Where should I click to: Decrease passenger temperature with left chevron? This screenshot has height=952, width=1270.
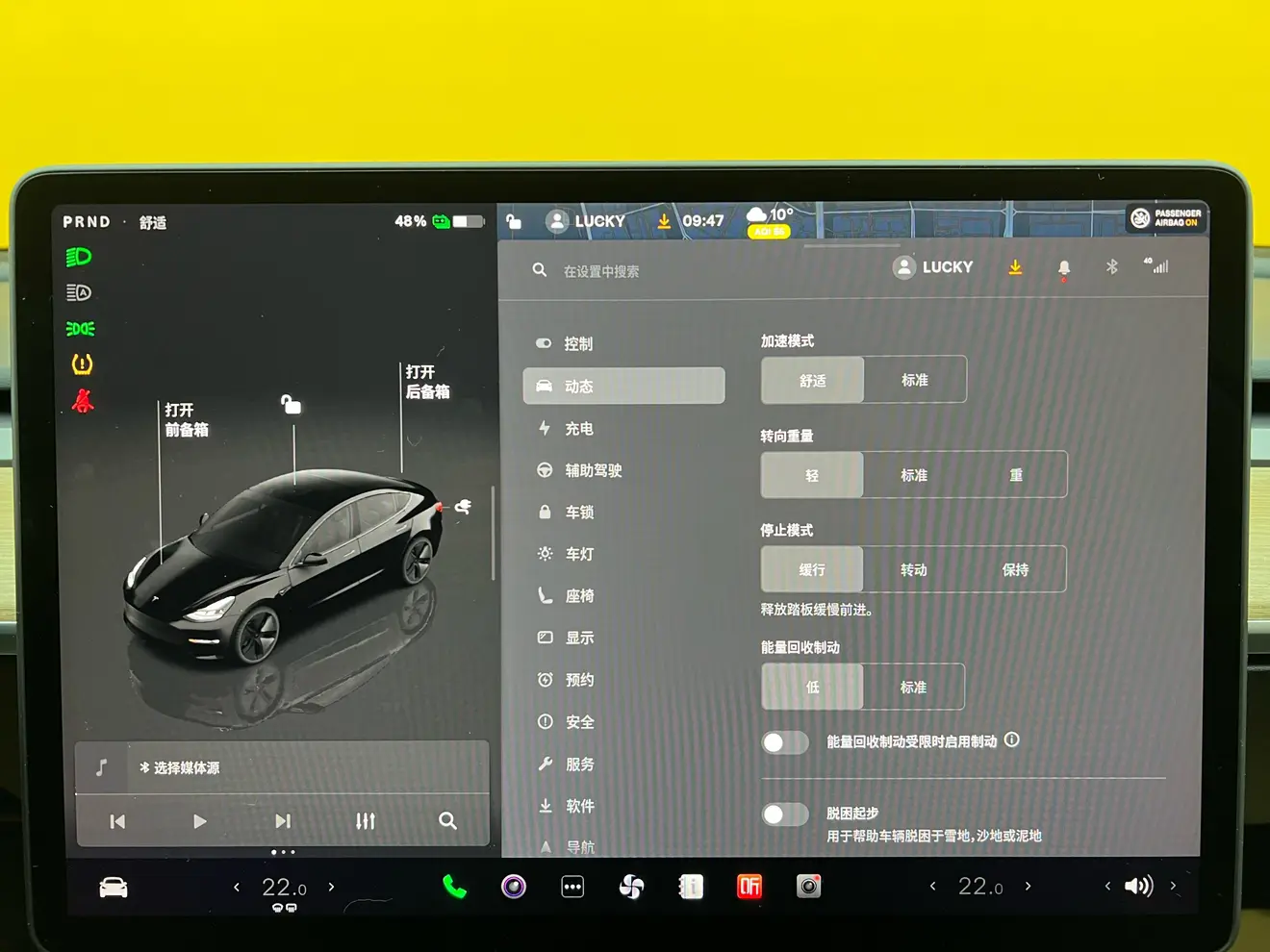932,887
